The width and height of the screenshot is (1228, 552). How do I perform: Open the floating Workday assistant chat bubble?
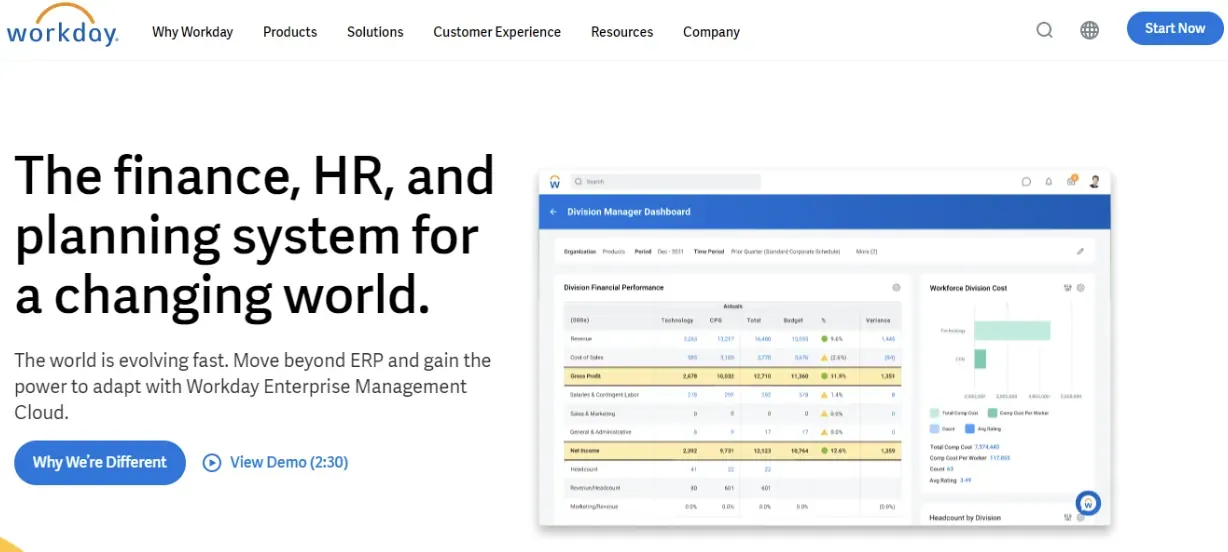(1088, 503)
